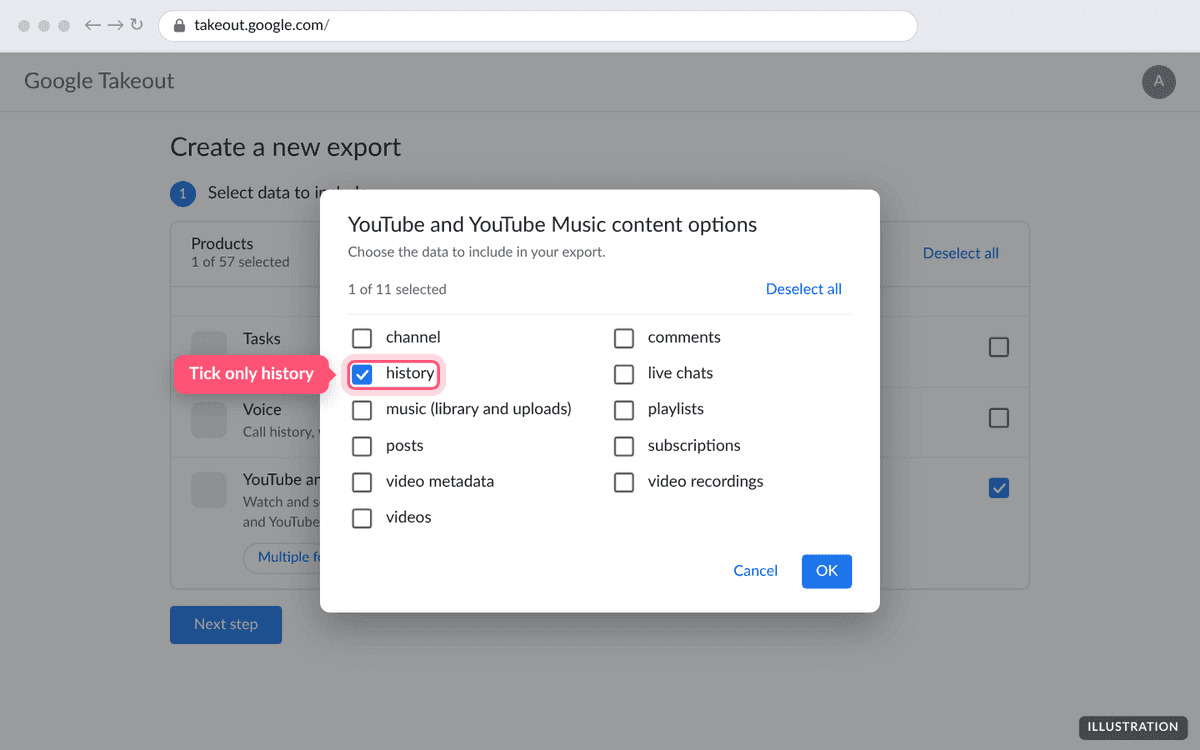The image size is (1200, 750).
Task: Click the Voice product icon
Action: pos(209,420)
